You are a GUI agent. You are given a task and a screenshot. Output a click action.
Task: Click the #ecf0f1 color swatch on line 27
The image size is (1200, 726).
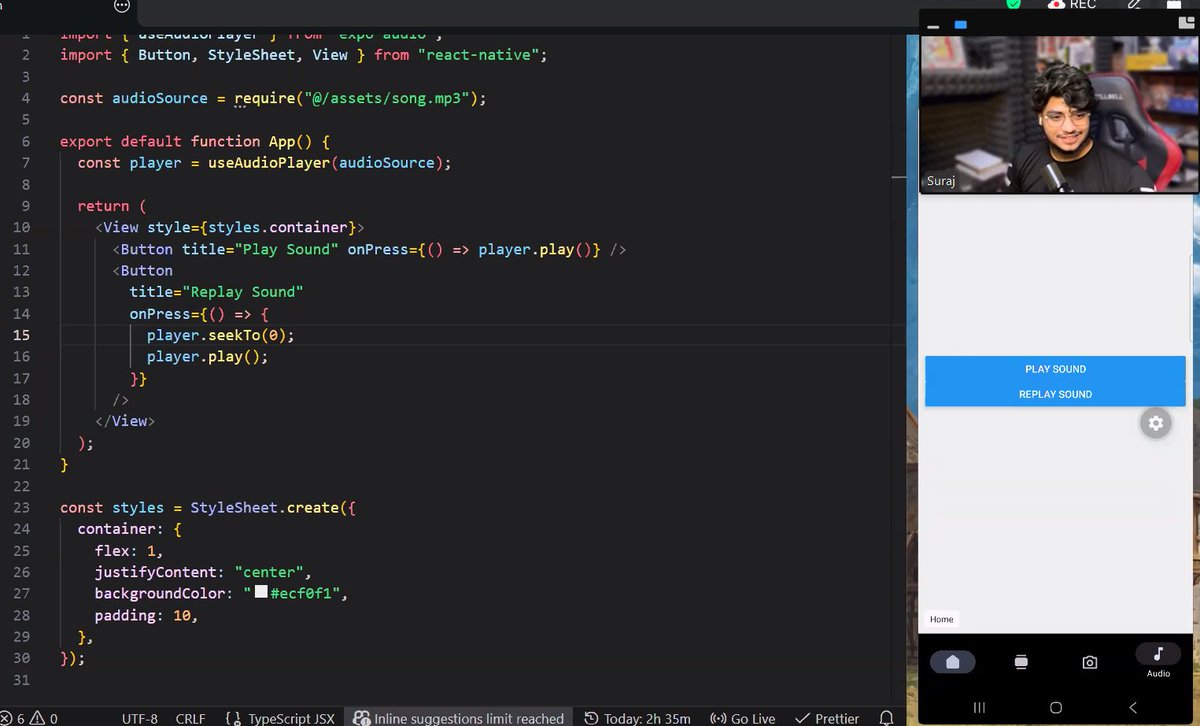click(x=261, y=593)
